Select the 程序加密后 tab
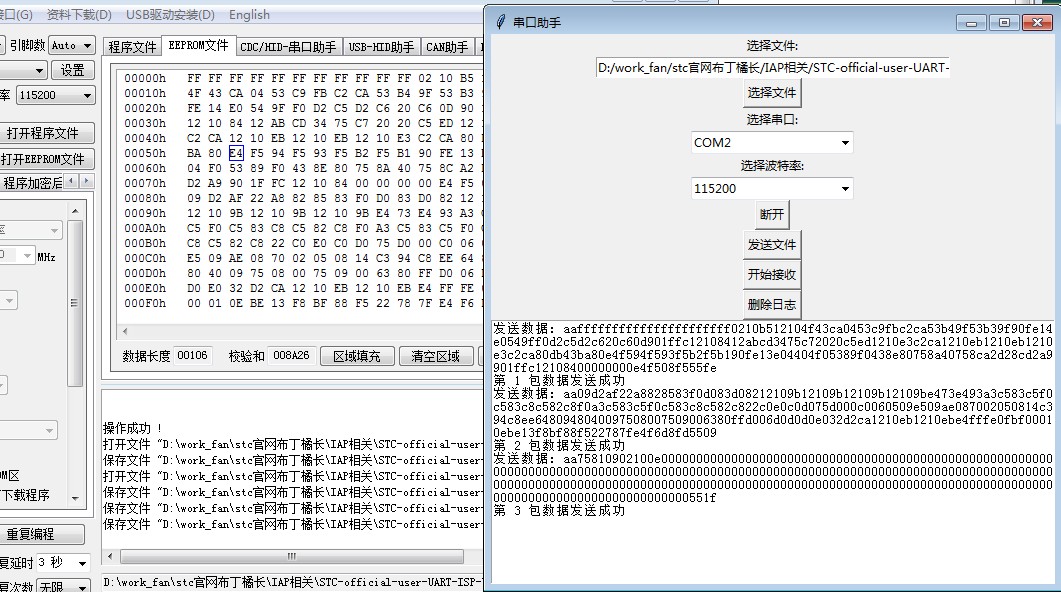The width and height of the screenshot is (1061, 592). [32, 183]
